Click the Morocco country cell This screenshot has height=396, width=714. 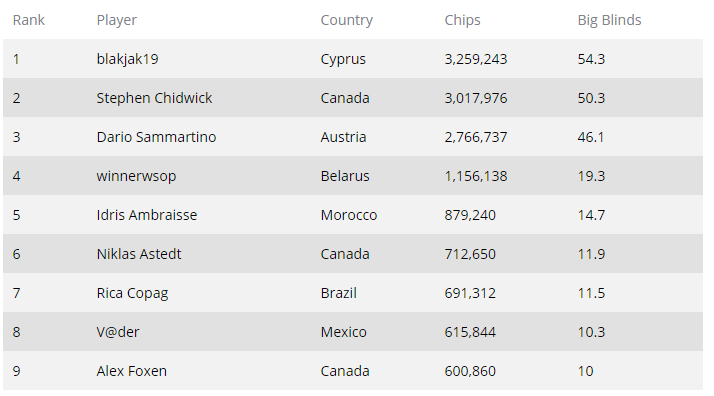click(349, 215)
